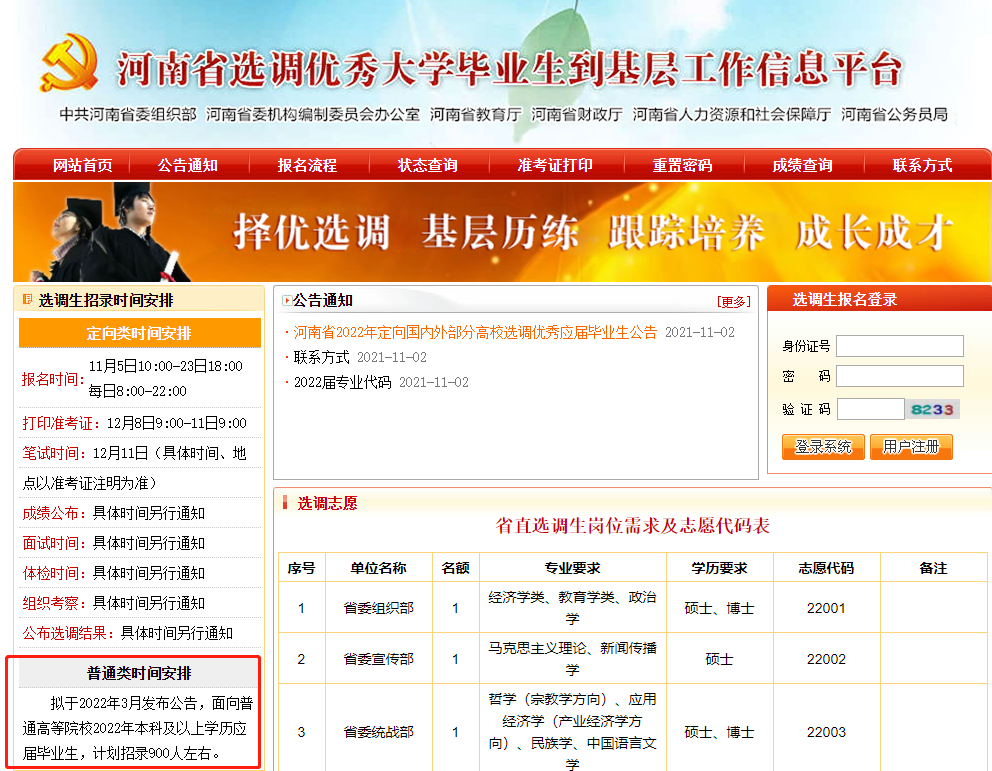Click the 组织考察 label

(x=54, y=603)
